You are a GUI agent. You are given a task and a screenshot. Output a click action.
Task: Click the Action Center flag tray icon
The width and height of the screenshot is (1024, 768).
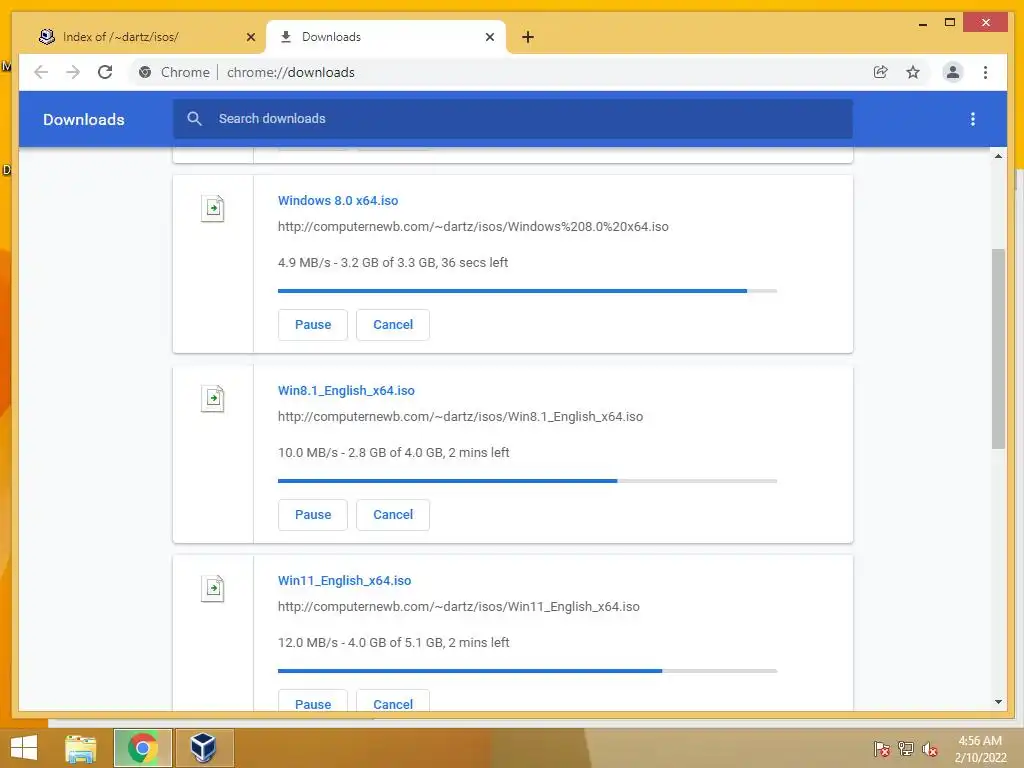[x=882, y=749]
